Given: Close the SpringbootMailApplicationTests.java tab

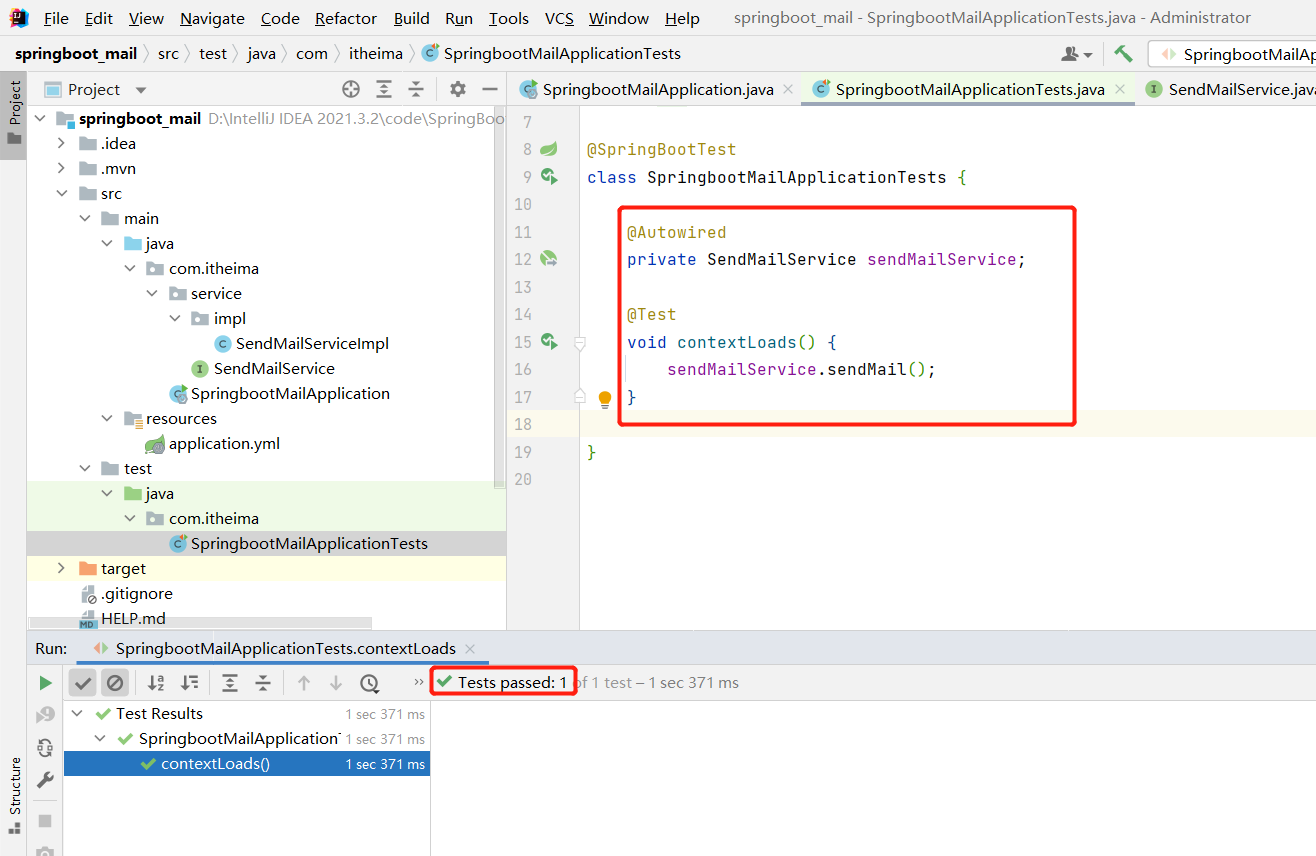Looking at the screenshot, I should 1120,89.
